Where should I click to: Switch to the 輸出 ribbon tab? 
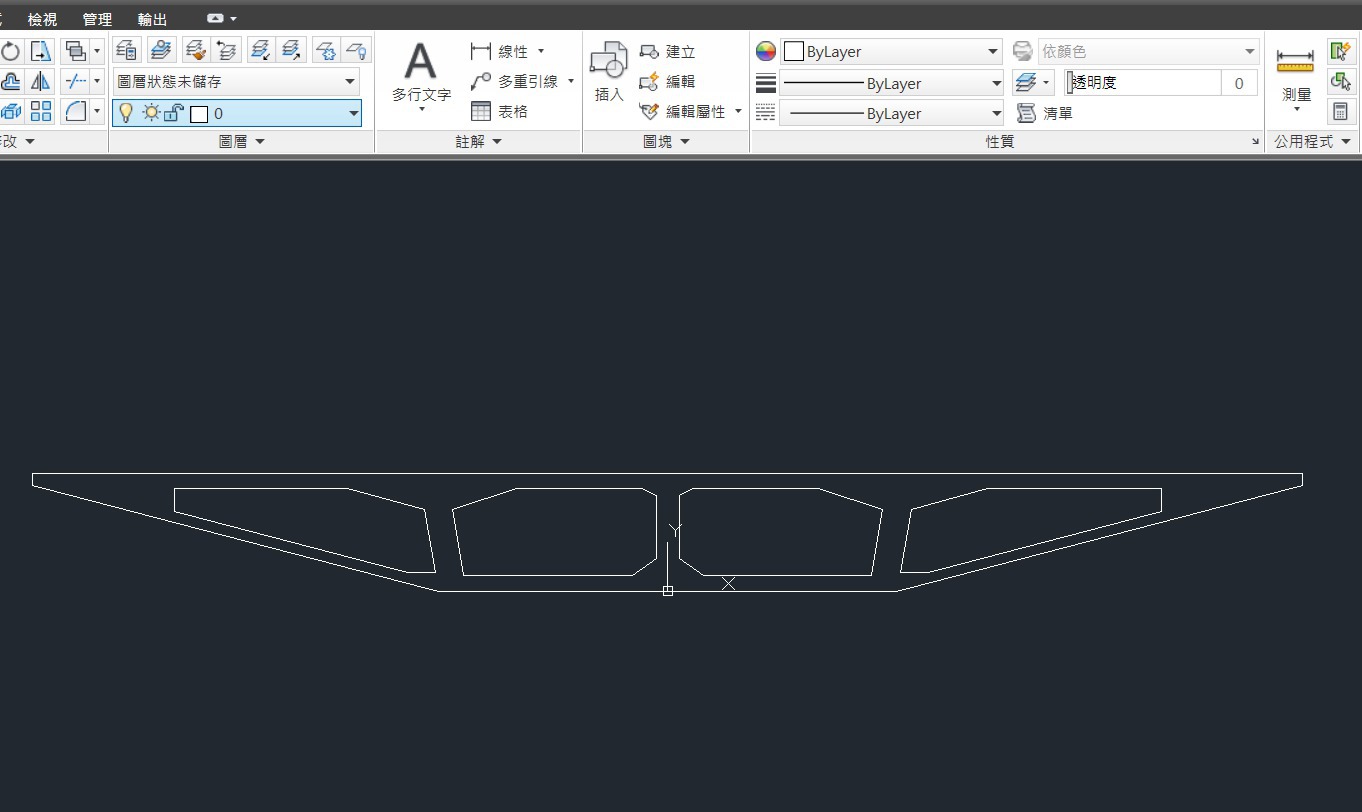click(153, 19)
